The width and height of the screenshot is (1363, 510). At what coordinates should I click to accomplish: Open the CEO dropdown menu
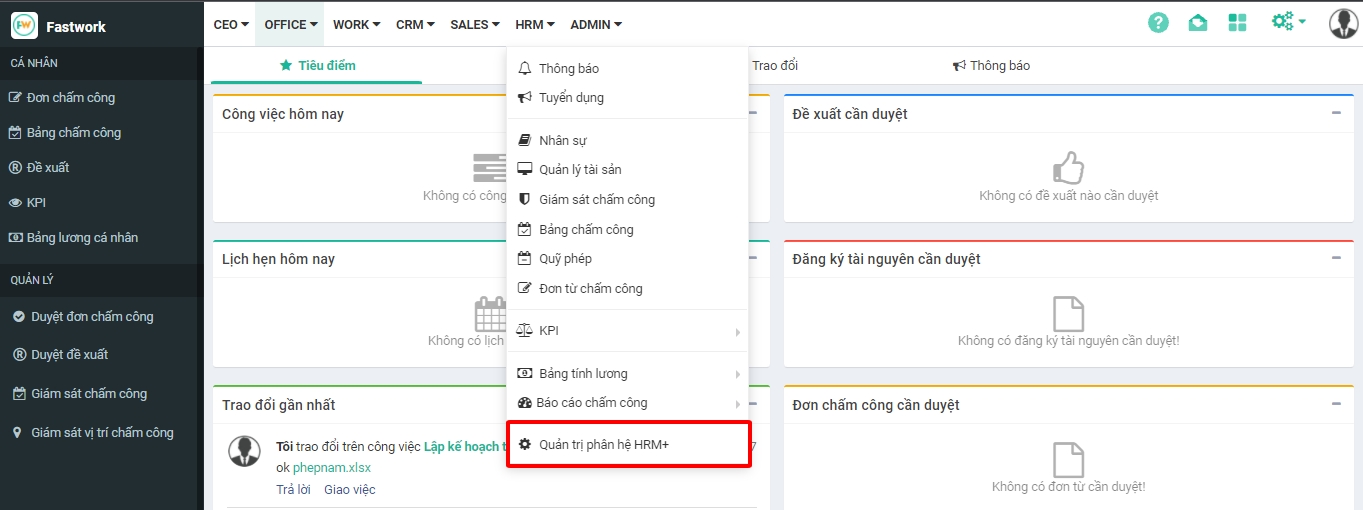231,24
